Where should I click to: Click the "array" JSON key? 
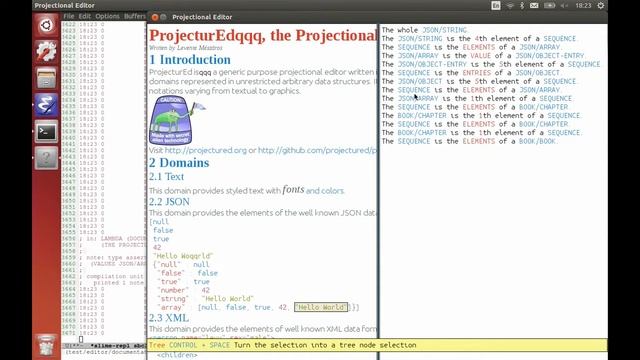(171, 307)
